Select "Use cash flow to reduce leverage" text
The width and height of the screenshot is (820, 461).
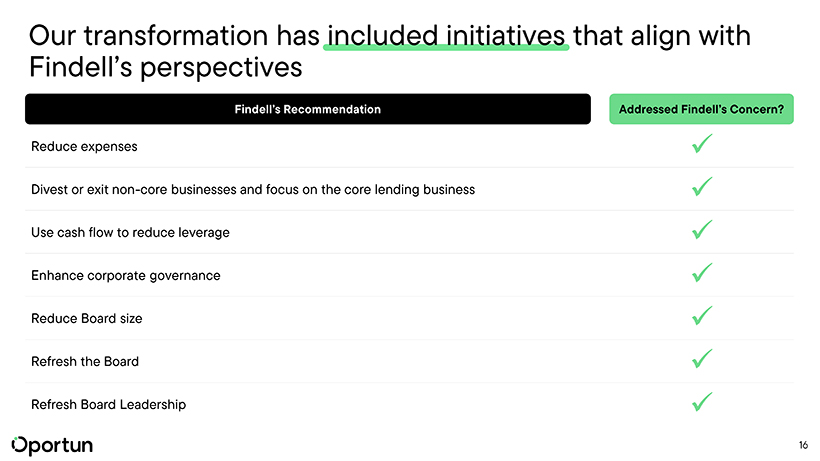[x=130, y=232]
